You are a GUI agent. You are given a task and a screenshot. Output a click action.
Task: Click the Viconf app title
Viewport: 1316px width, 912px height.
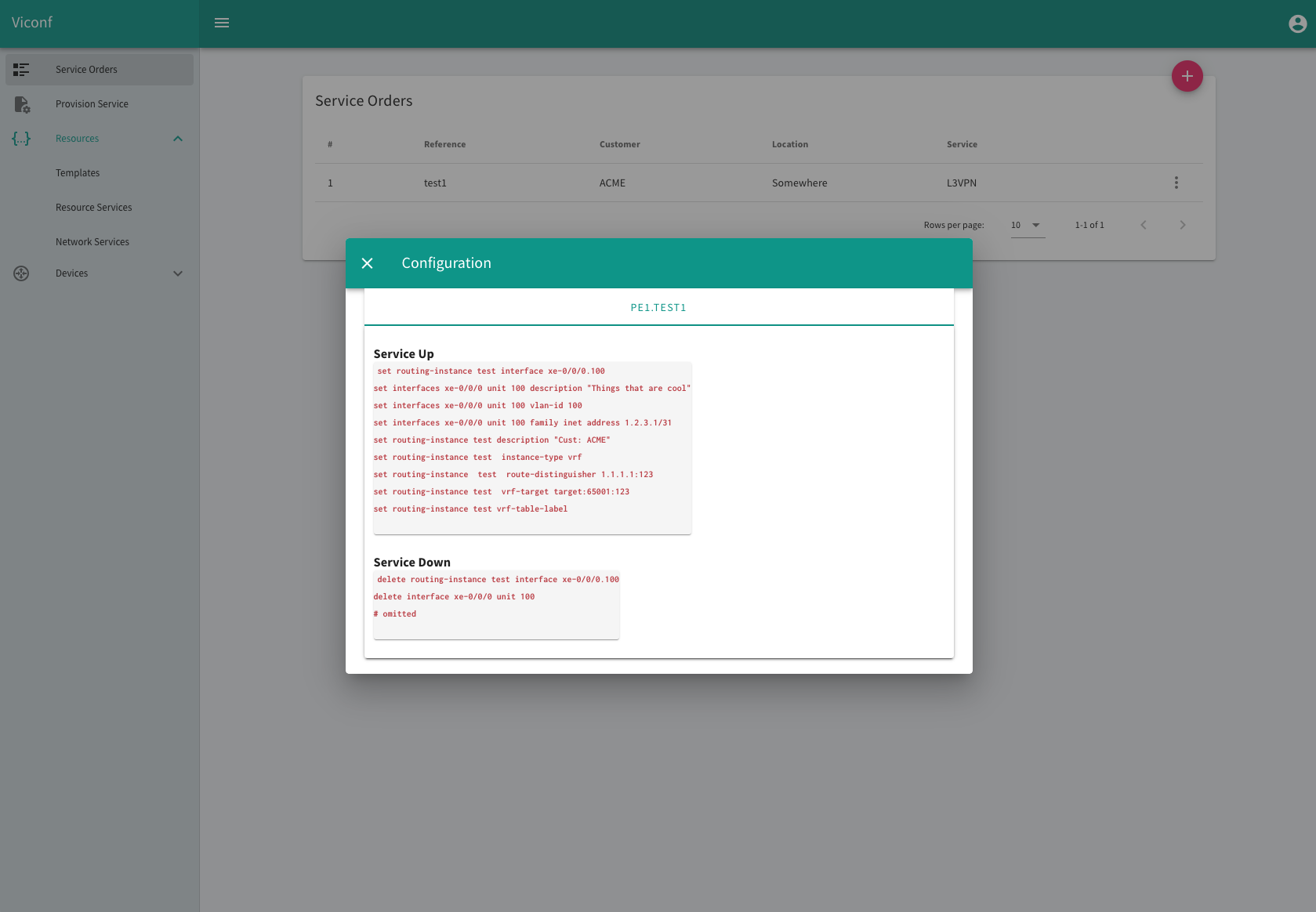[x=32, y=23]
